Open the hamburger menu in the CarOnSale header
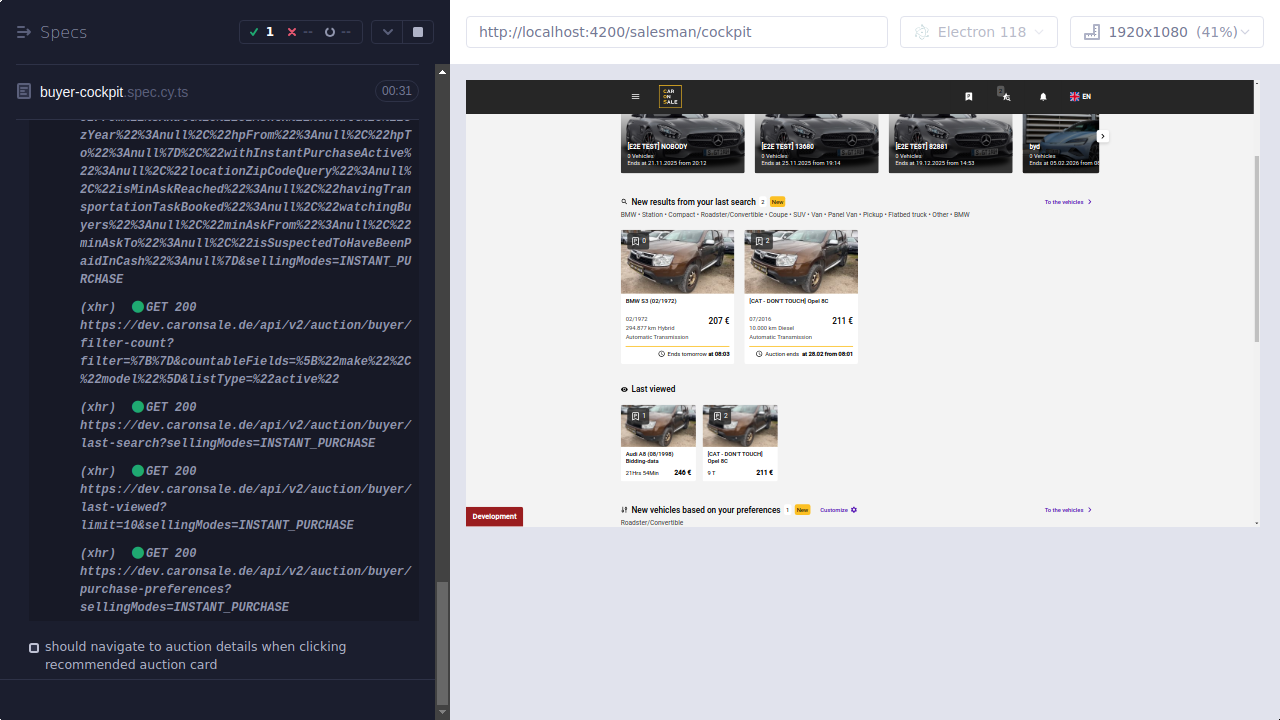The image size is (1280, 720). click(x=636, y=96)
